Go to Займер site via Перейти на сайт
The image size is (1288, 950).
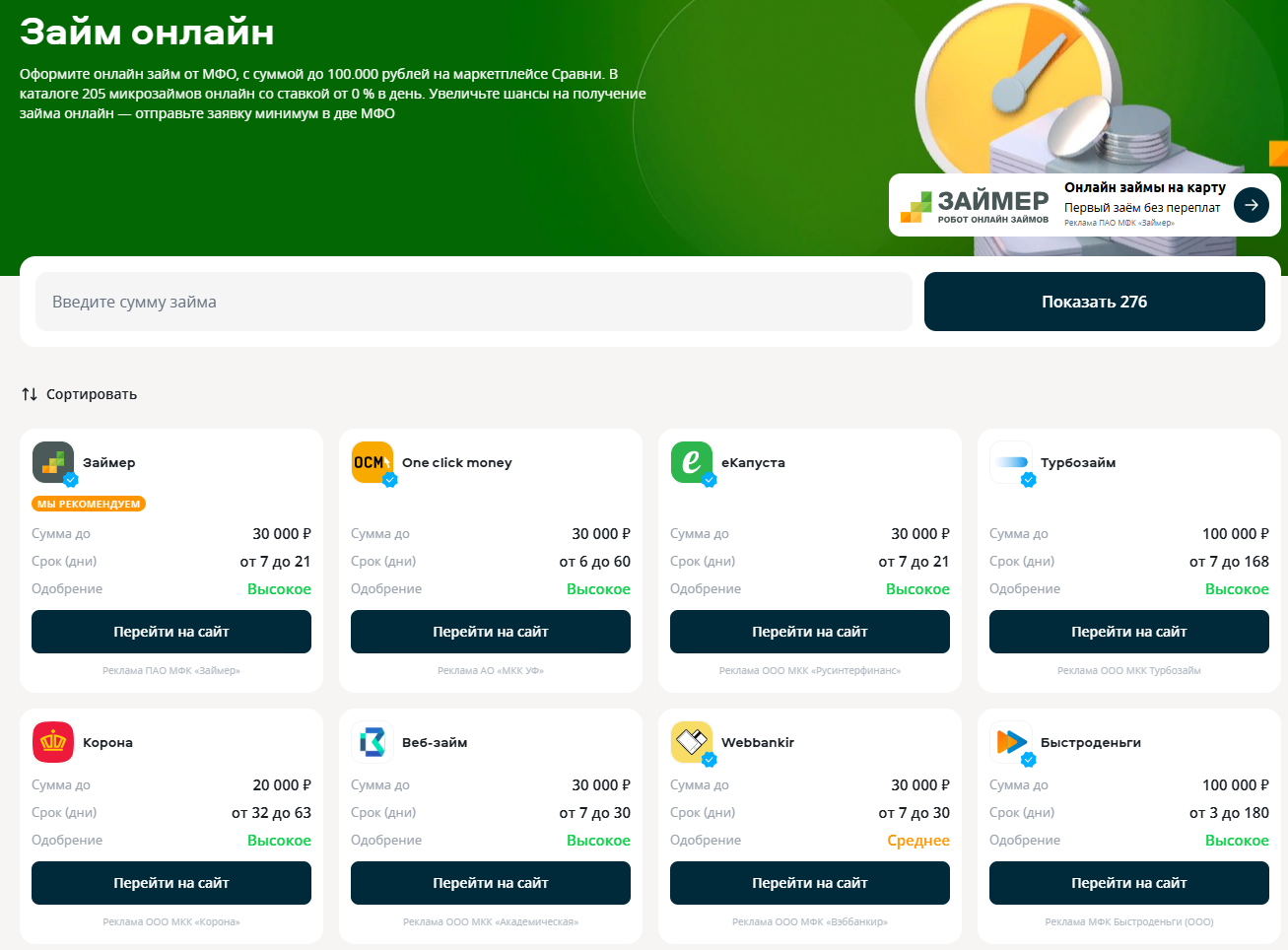pos(171,632)
